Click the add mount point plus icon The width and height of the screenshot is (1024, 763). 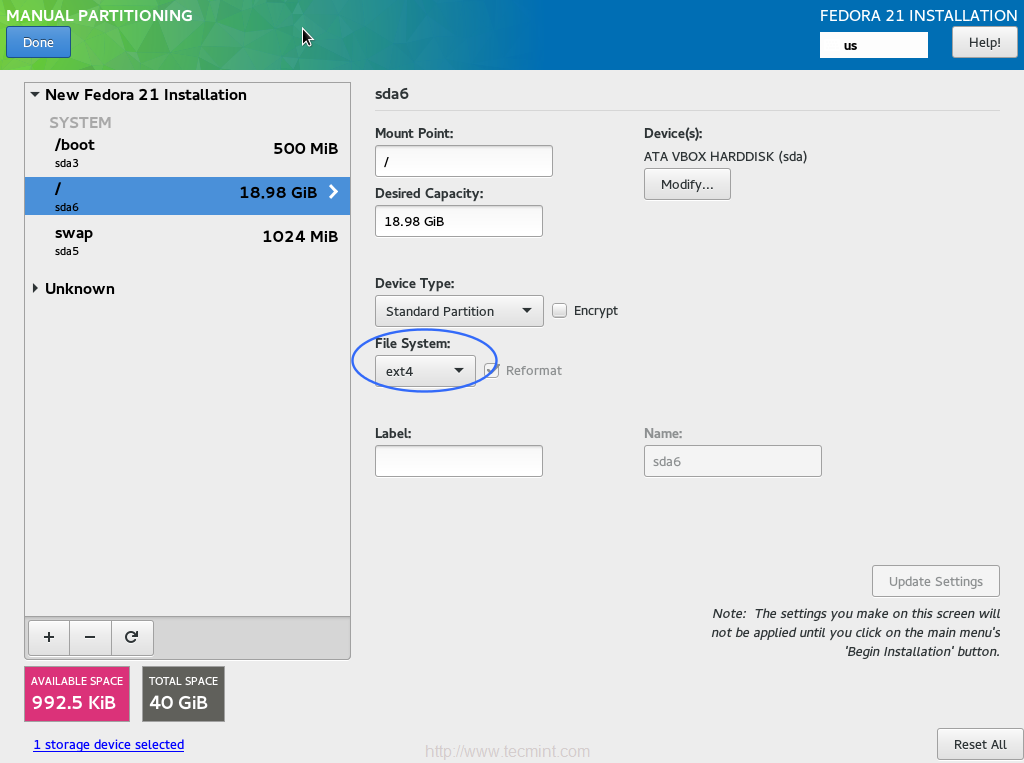pos(49,637)
